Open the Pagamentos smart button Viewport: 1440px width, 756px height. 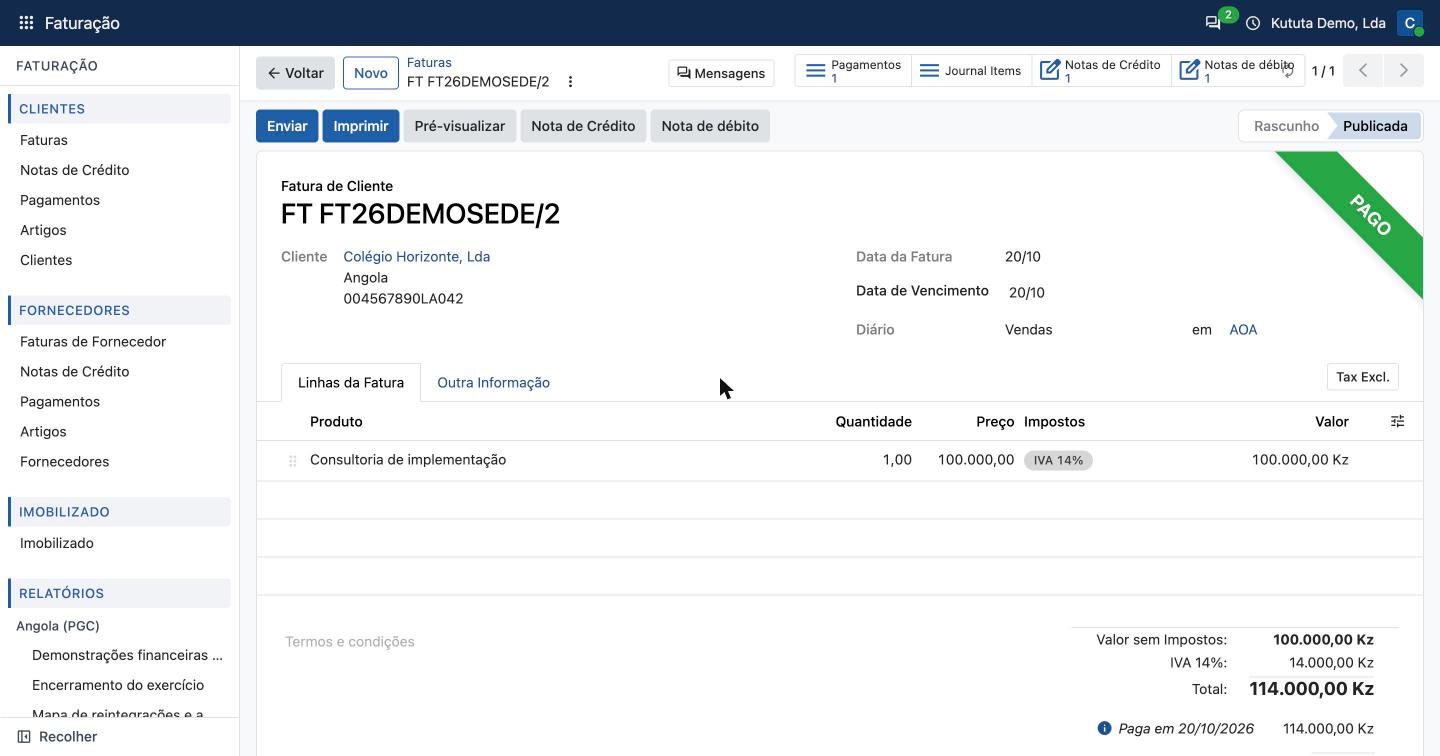853,71
